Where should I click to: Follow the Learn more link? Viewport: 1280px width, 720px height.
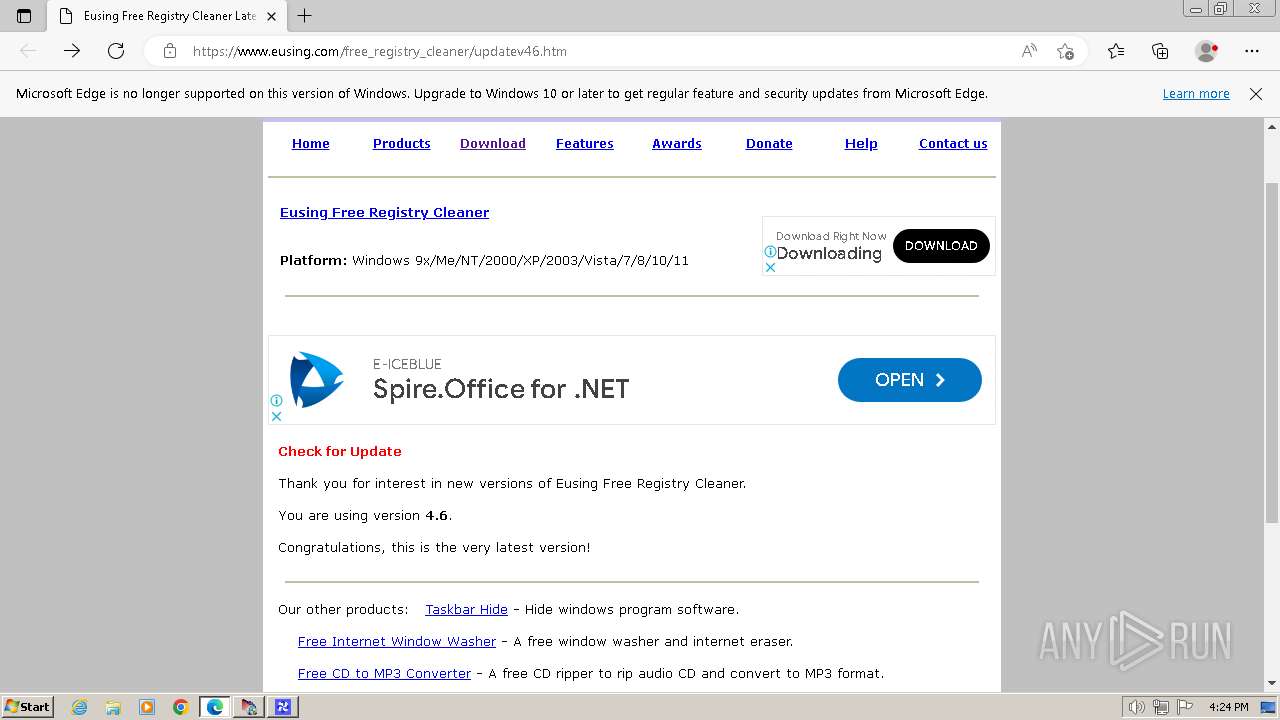click(x=1196, y=94)
